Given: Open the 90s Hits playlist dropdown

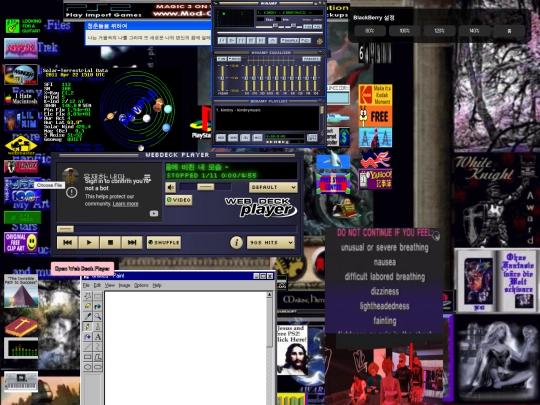Looking at the screenshot, I should click(271, 242).
